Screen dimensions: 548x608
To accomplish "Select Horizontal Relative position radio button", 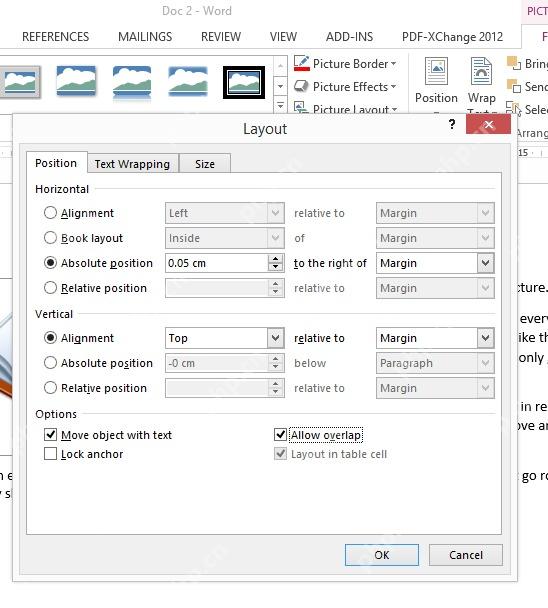I will [50, 288].
